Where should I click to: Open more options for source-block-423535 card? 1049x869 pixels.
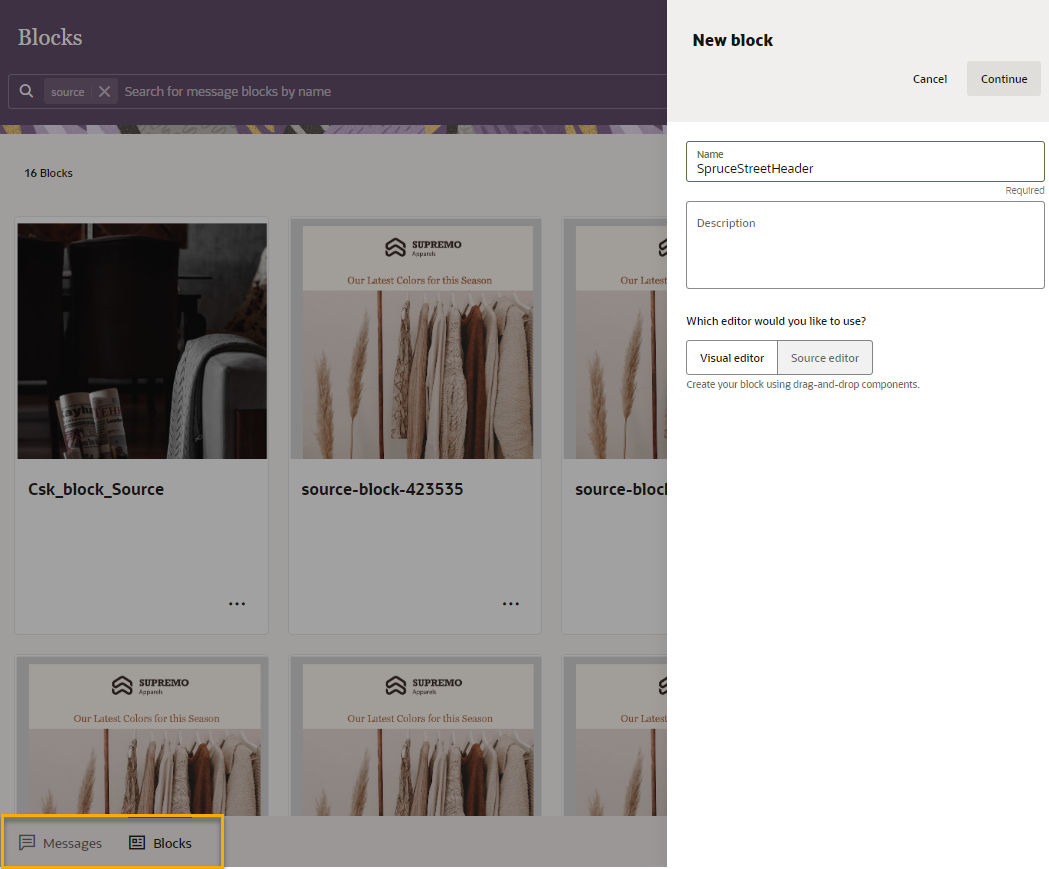pos(510,603)
